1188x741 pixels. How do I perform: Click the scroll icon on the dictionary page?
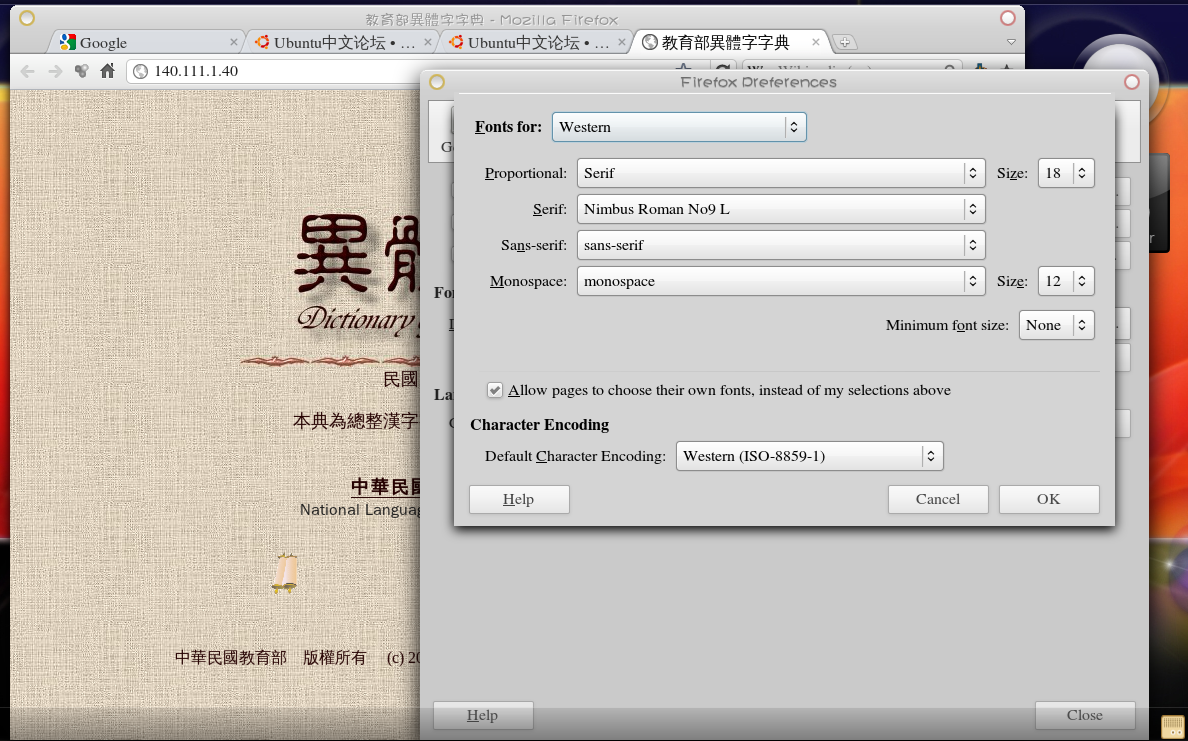pos(285,573)
